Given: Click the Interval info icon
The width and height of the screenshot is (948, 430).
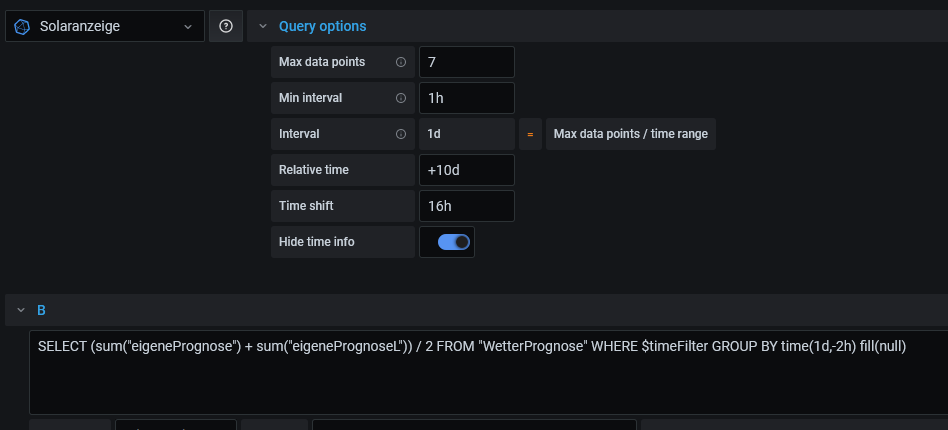Looking at the screenshot, I should coord(401,134).
